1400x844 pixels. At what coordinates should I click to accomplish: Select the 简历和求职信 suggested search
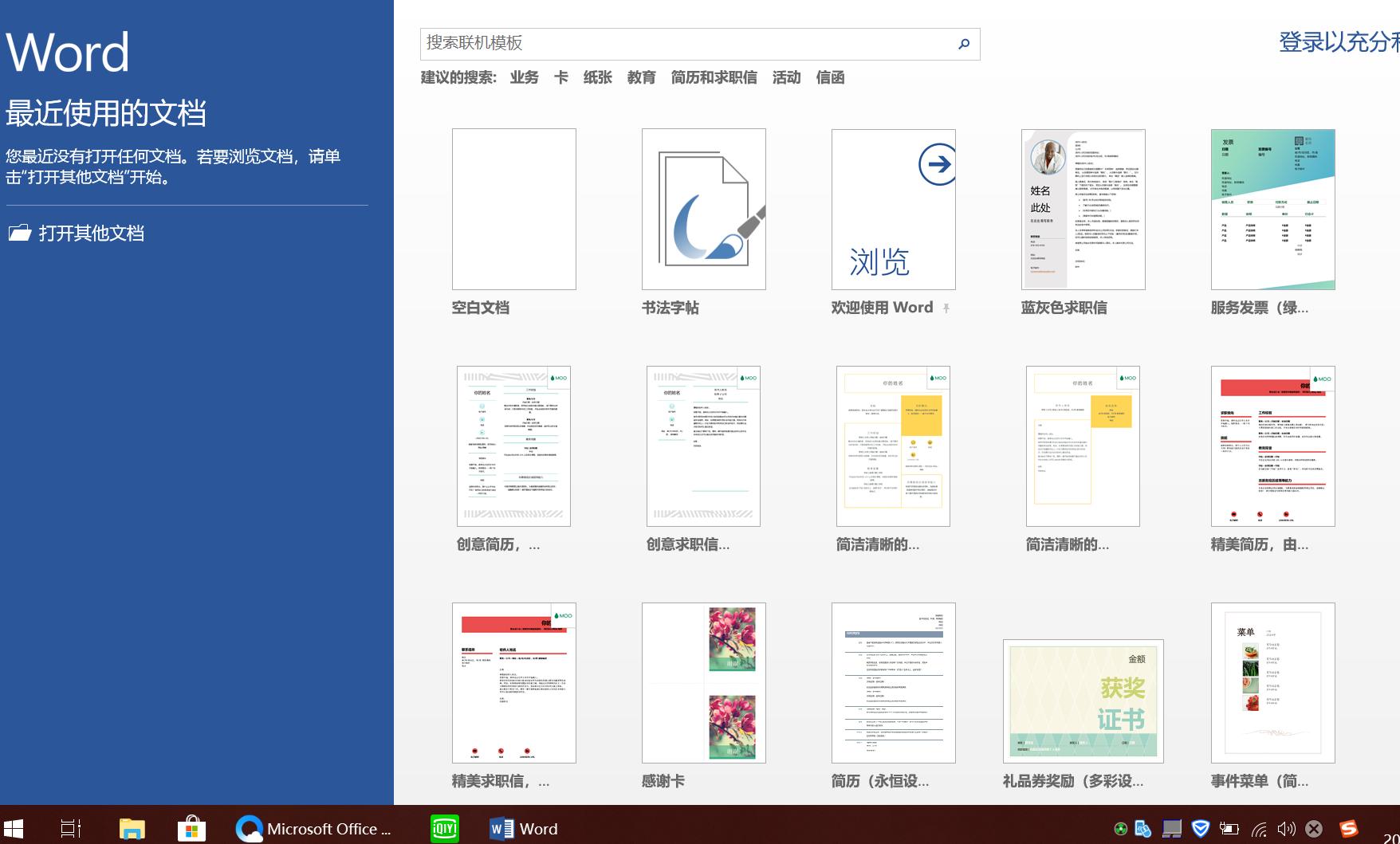click(713, 77)
